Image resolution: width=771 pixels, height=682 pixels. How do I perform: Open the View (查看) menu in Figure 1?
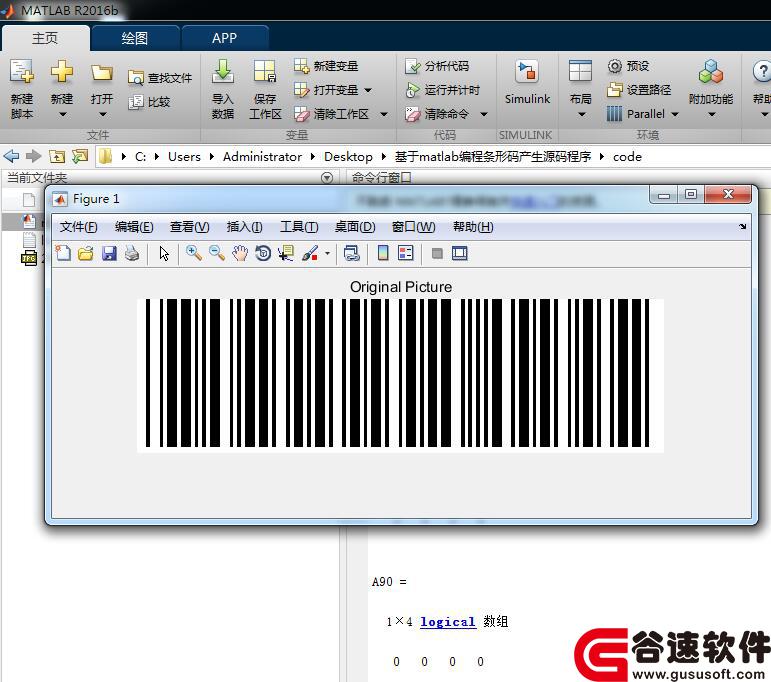click(189, 227)
